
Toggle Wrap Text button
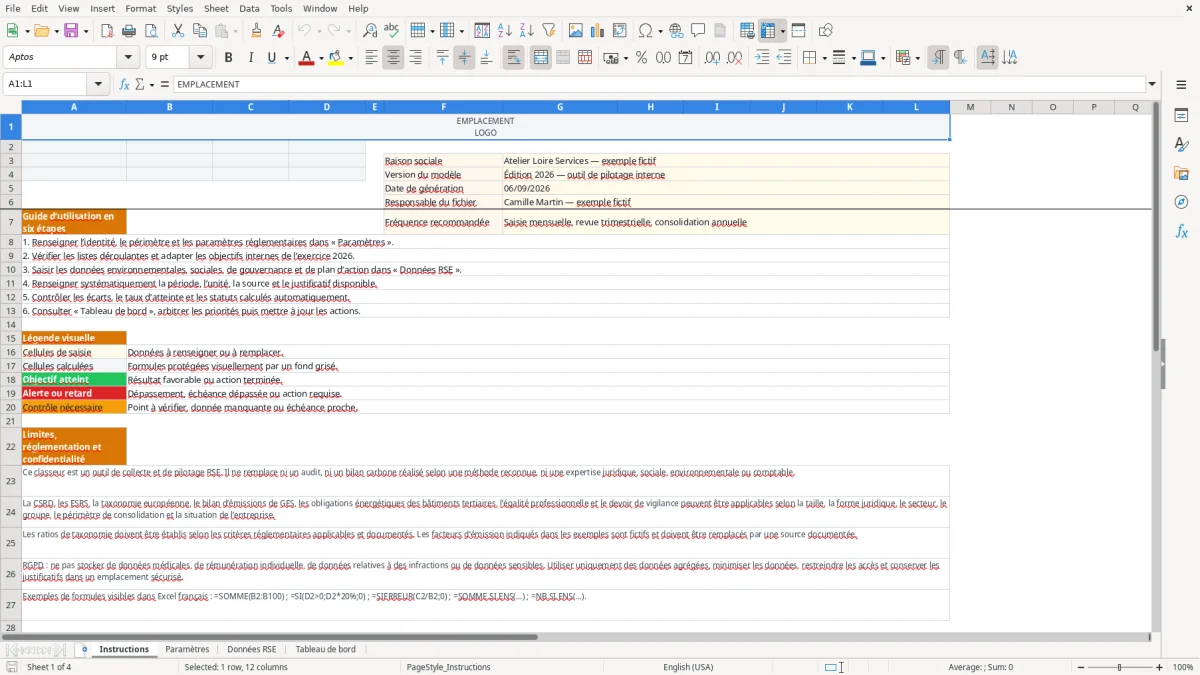(513, 58)
